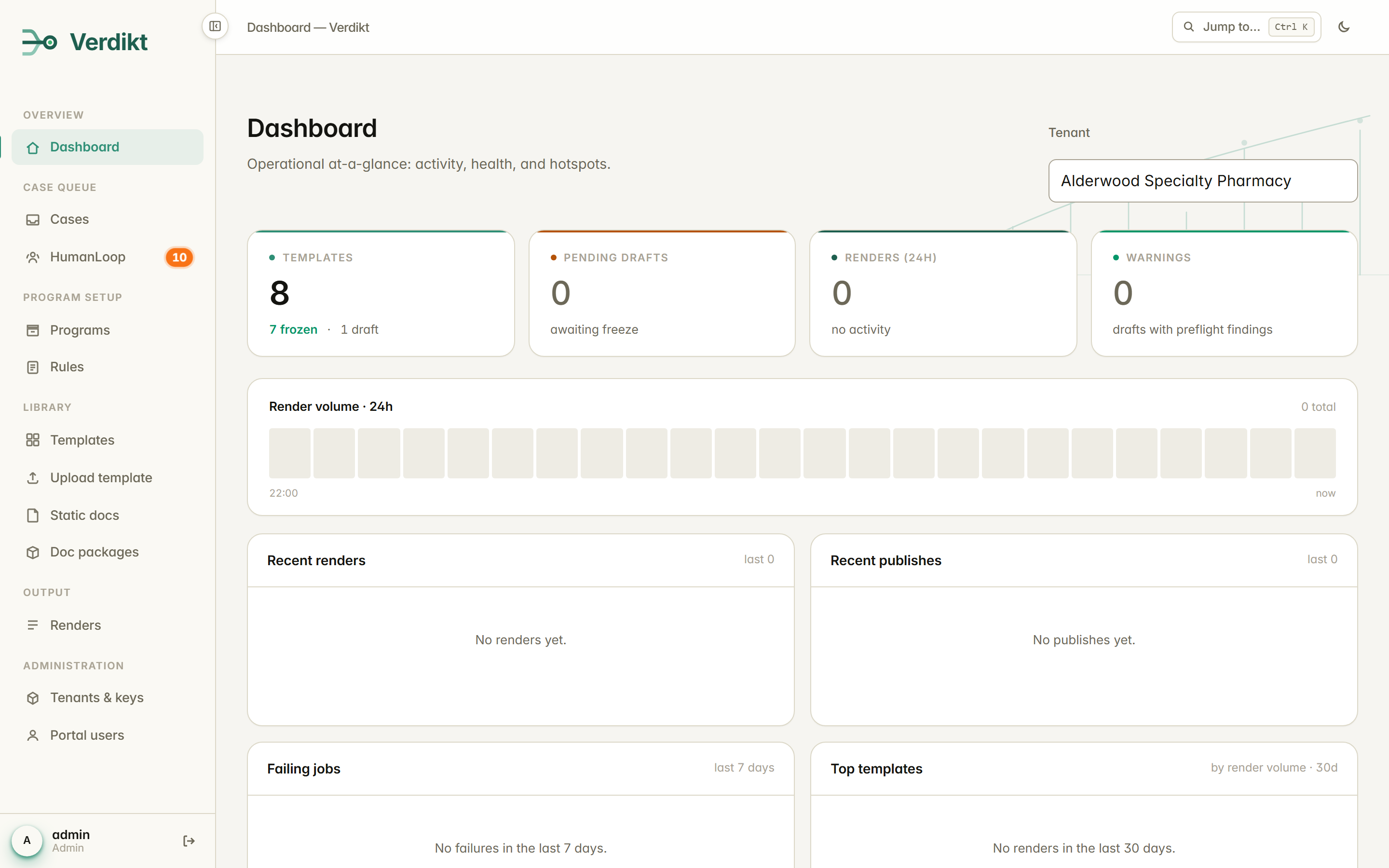1389x868 pixels.
Task: Open Cases in the sidebar
Action: coord(108,219)
